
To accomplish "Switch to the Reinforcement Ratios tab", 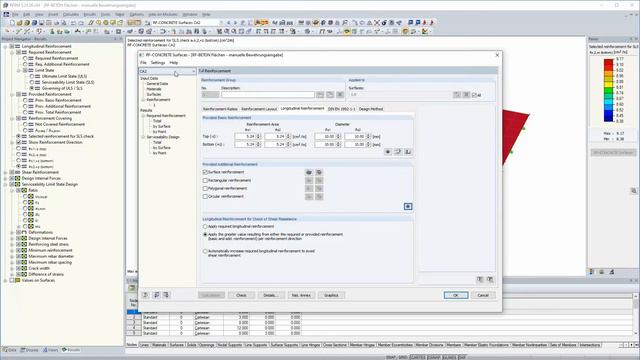I will click(220, 109).
